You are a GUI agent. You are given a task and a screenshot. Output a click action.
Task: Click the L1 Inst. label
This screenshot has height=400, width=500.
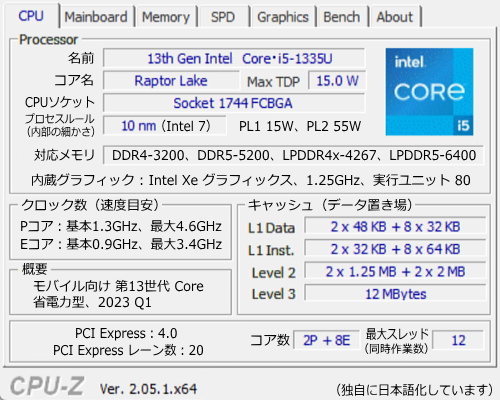[271, 250]
